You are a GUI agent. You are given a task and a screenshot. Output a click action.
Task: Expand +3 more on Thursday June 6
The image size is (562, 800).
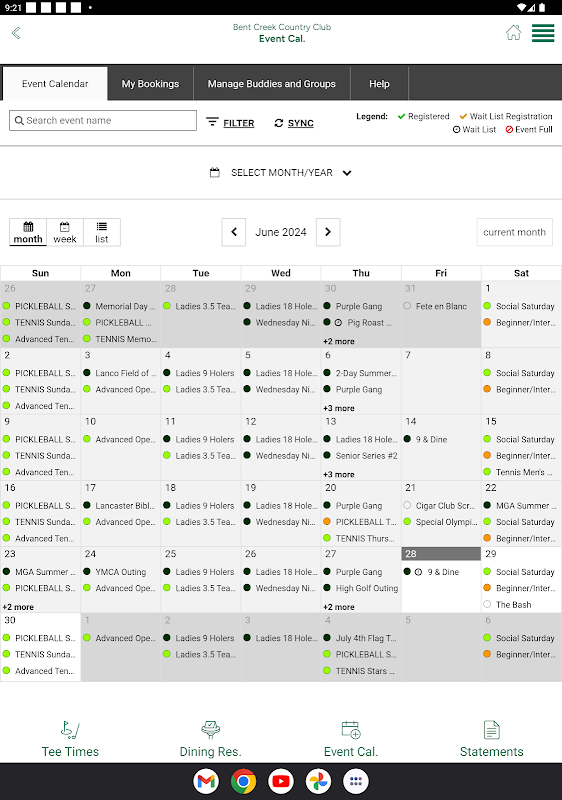339,408
